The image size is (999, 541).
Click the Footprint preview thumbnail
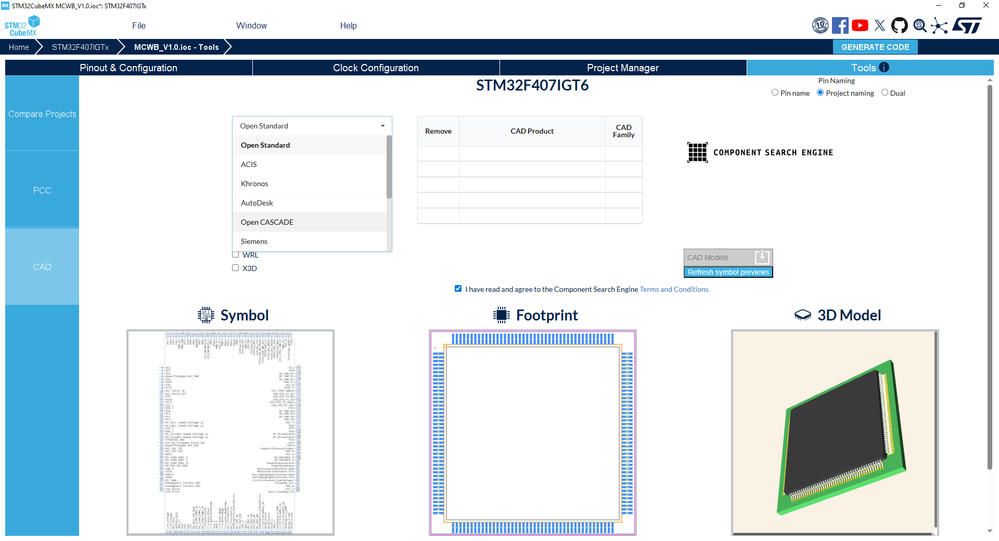pos(533,432)
